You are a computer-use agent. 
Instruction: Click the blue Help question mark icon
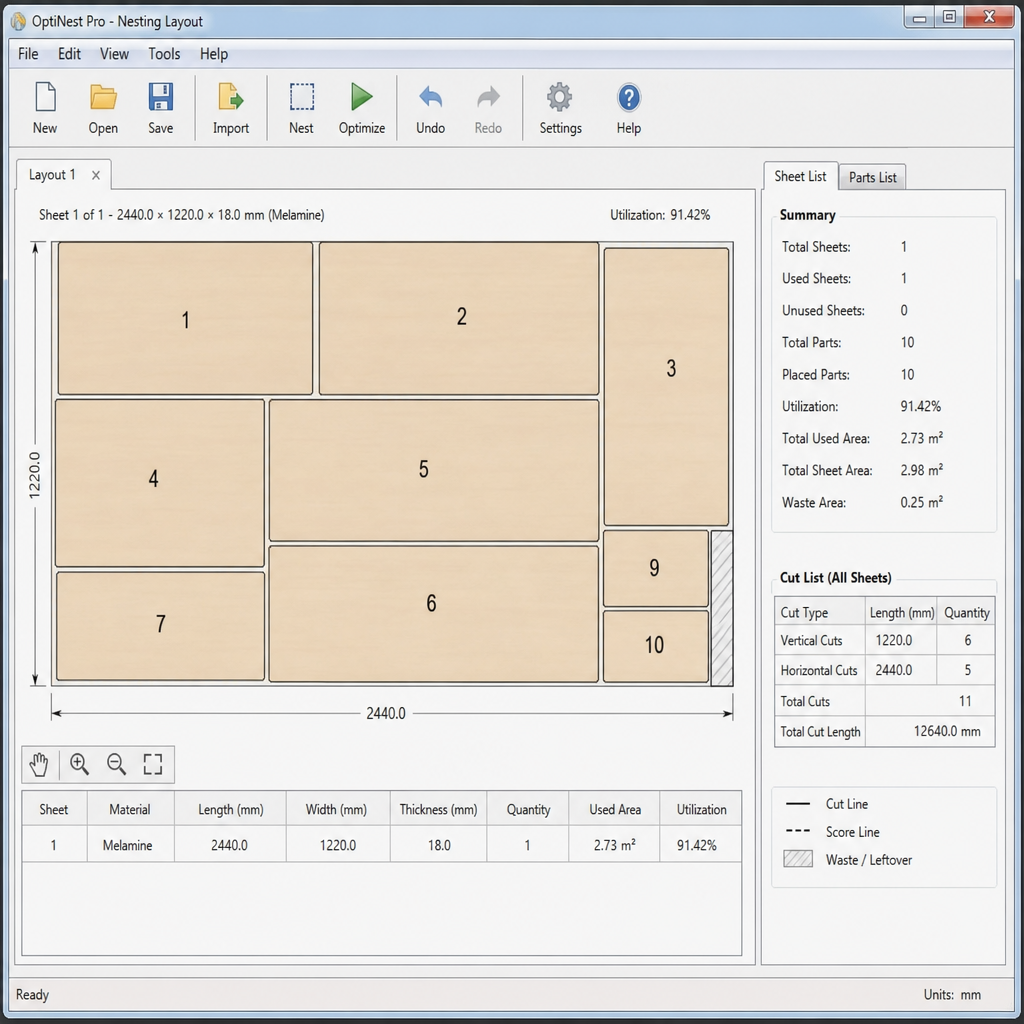click(x=629, y=98)
